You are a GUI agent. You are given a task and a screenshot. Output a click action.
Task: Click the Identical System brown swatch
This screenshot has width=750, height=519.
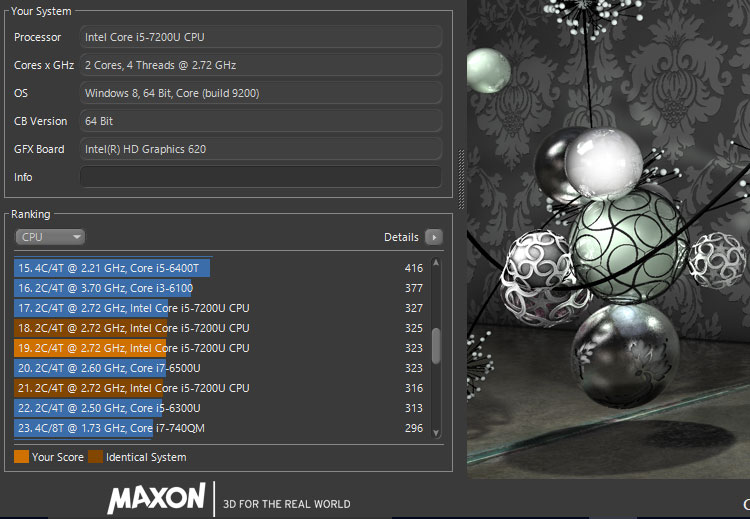click(x=95, y=457)
